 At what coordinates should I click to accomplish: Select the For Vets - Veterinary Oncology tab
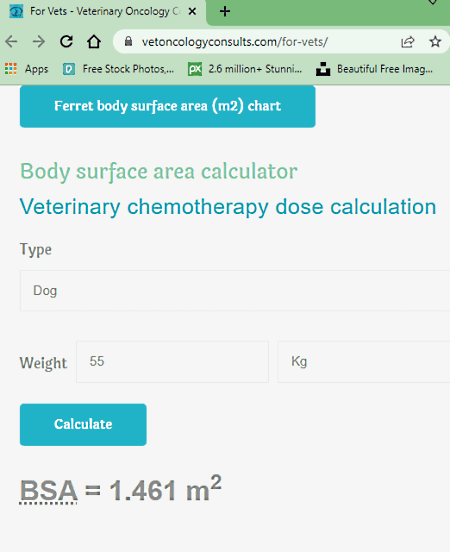click(102, 12)
